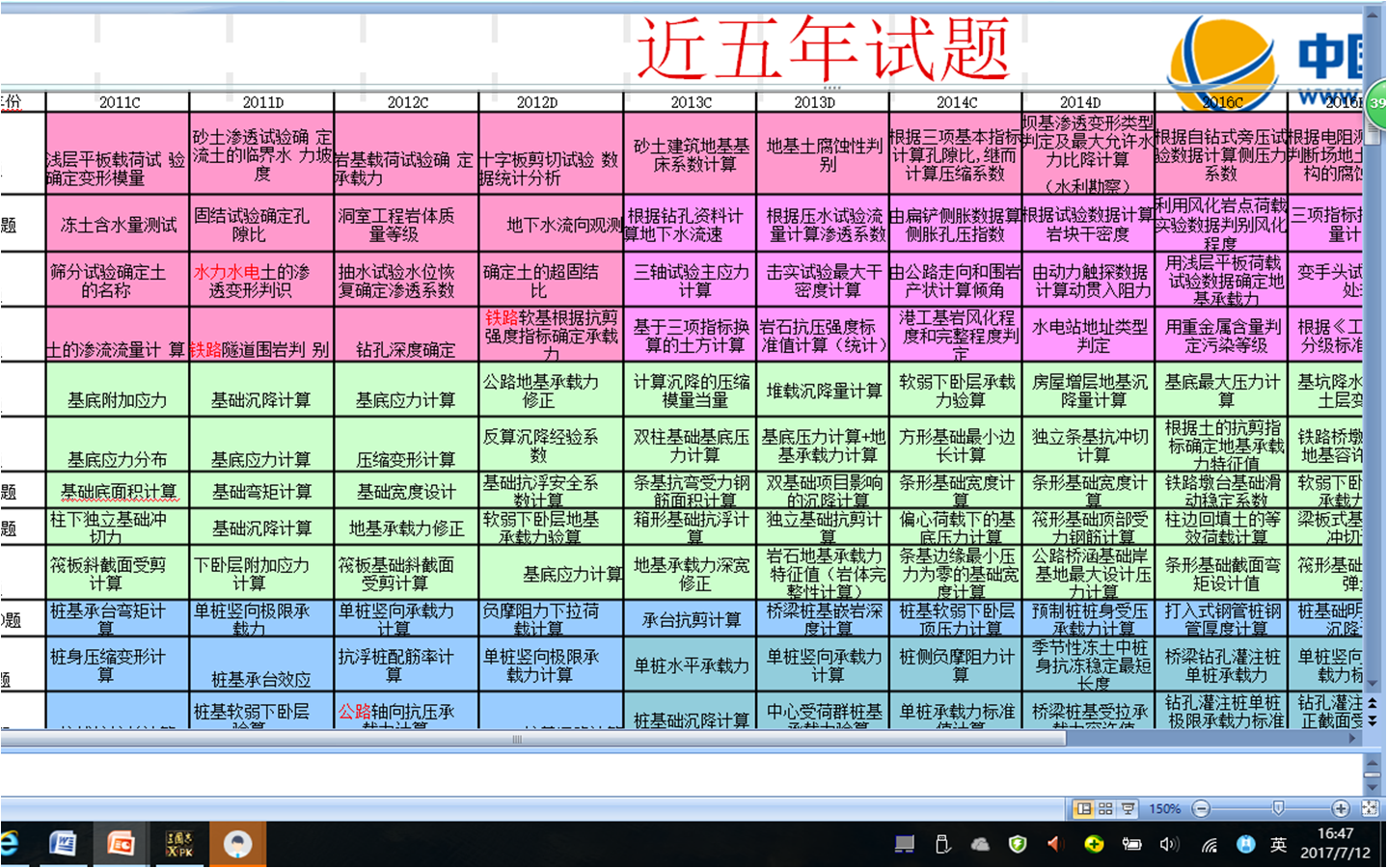Open Word from the taskbar

64,845
